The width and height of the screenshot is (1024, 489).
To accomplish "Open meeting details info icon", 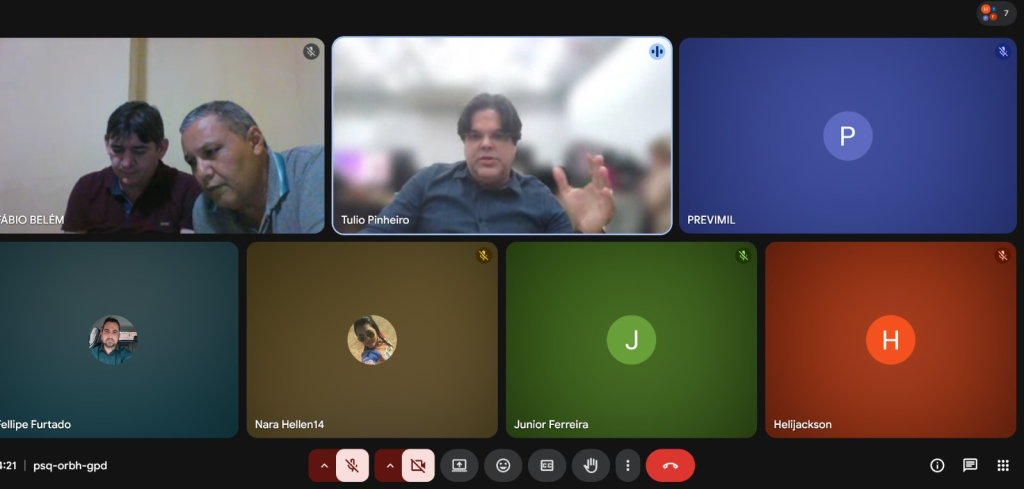I will click(937, 465).
